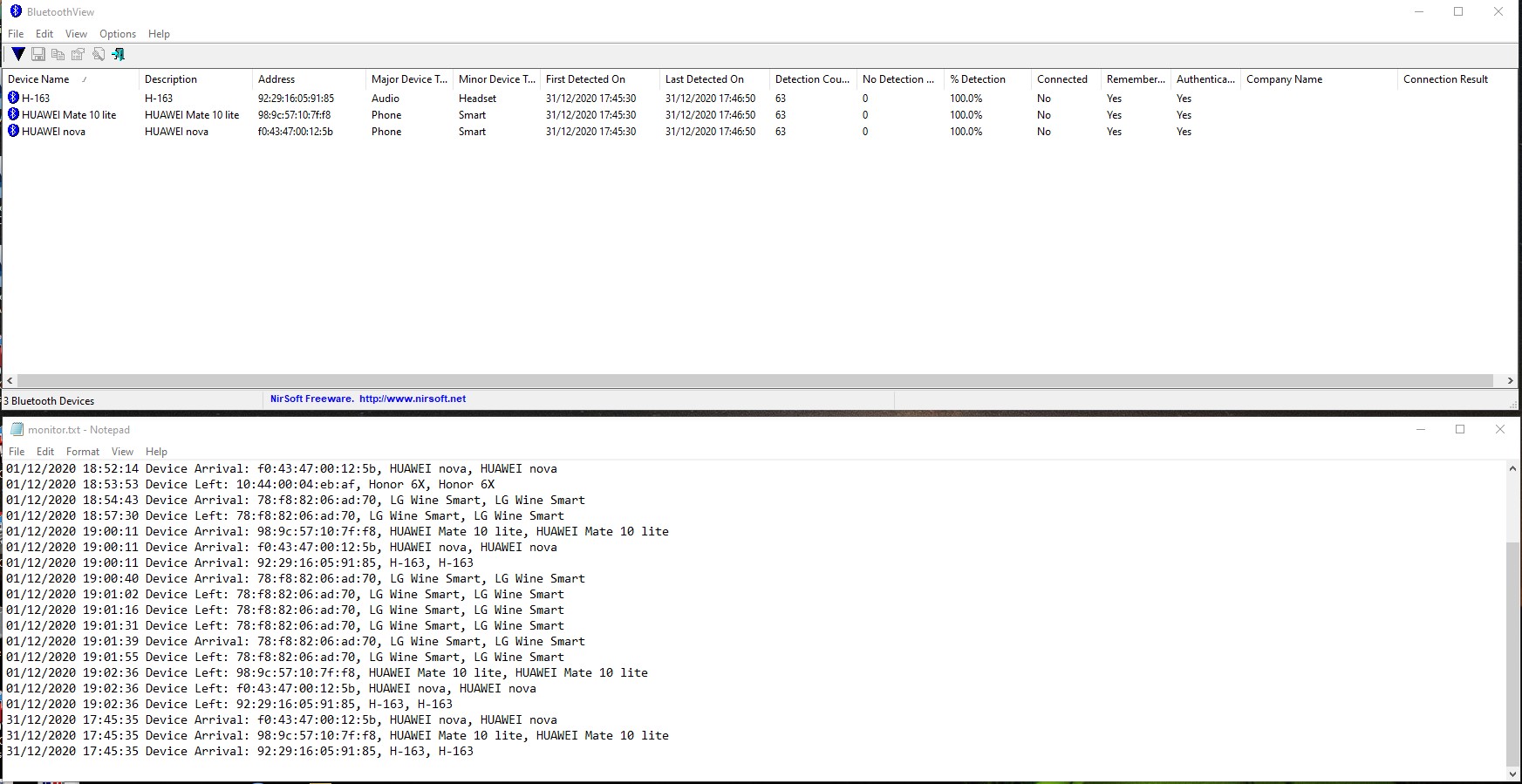Sort list by Last Detected On column
Image resolution: width=1522 pixels, height=784 pixels.
coord(704,79)
